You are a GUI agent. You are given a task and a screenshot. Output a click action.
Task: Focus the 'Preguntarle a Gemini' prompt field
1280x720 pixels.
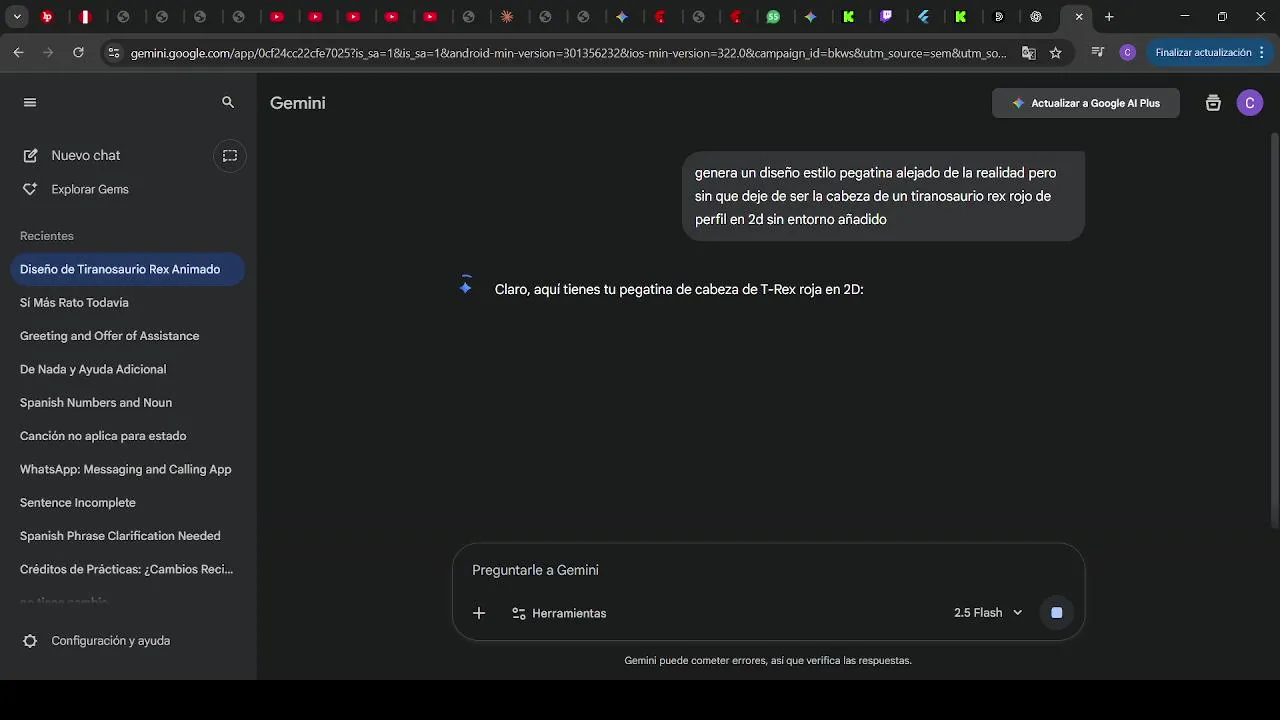[x=768, y=570]
